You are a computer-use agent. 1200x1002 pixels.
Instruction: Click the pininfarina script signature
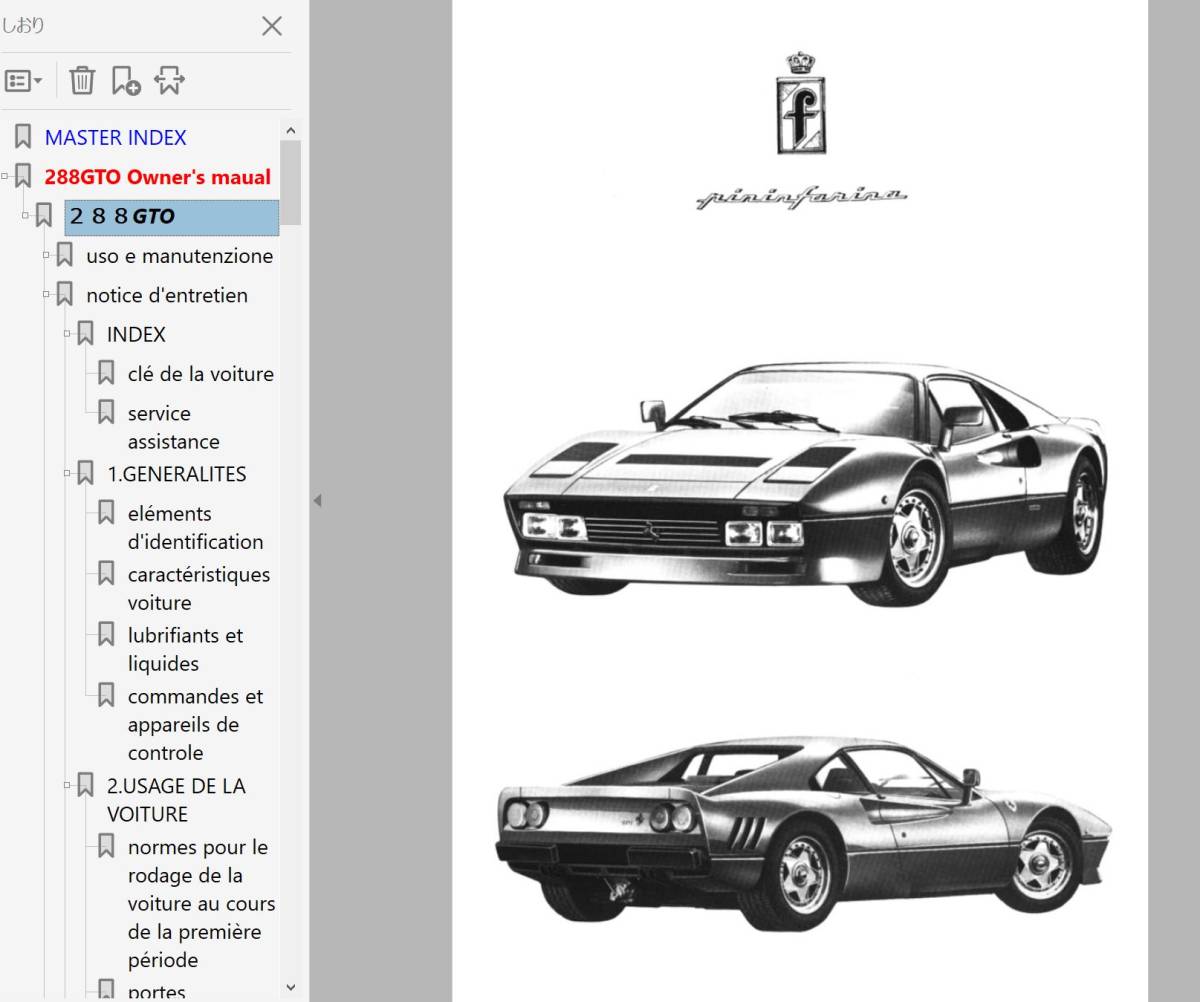click(x=801, y=198)
